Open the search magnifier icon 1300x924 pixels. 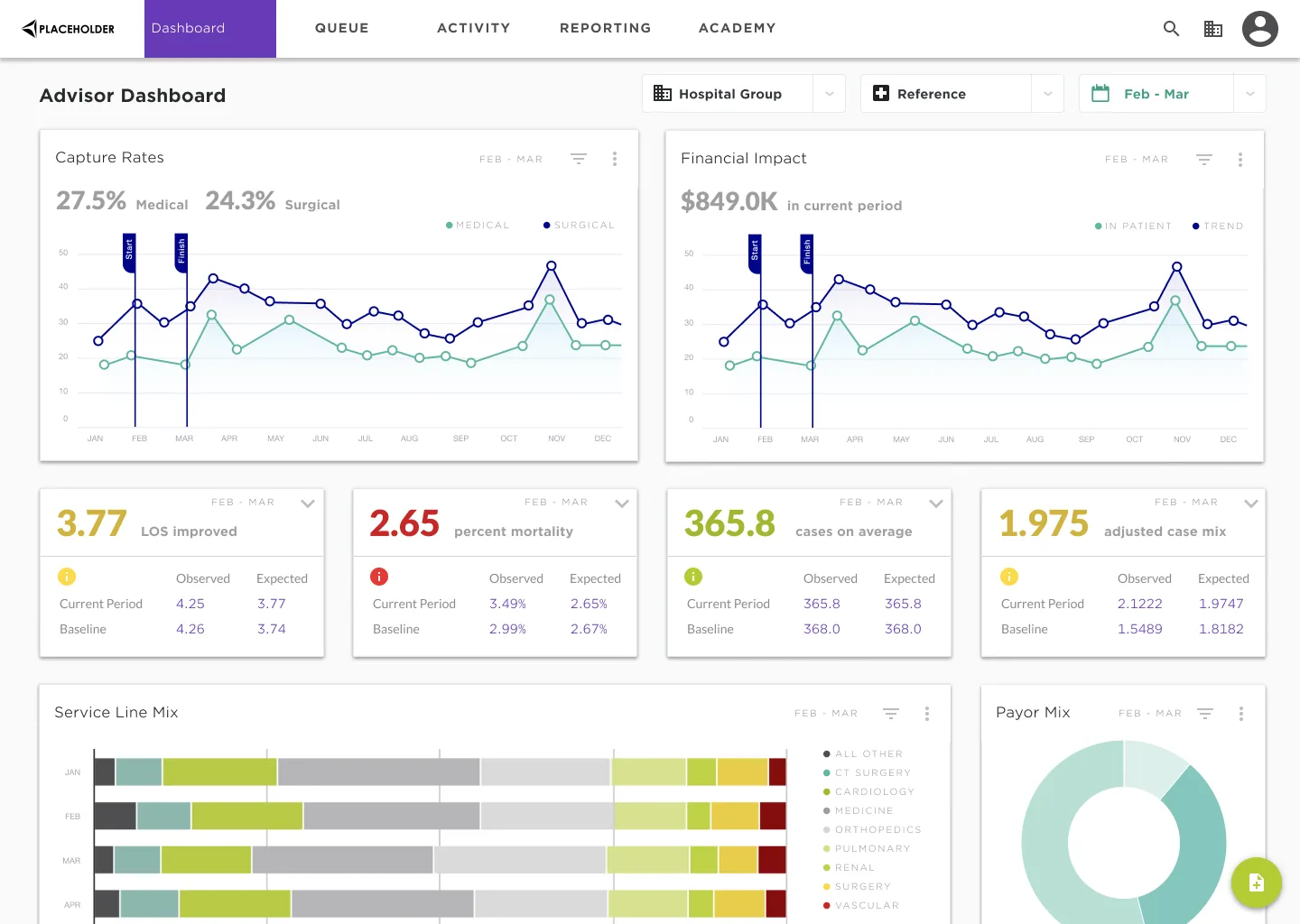[1171, 29]
